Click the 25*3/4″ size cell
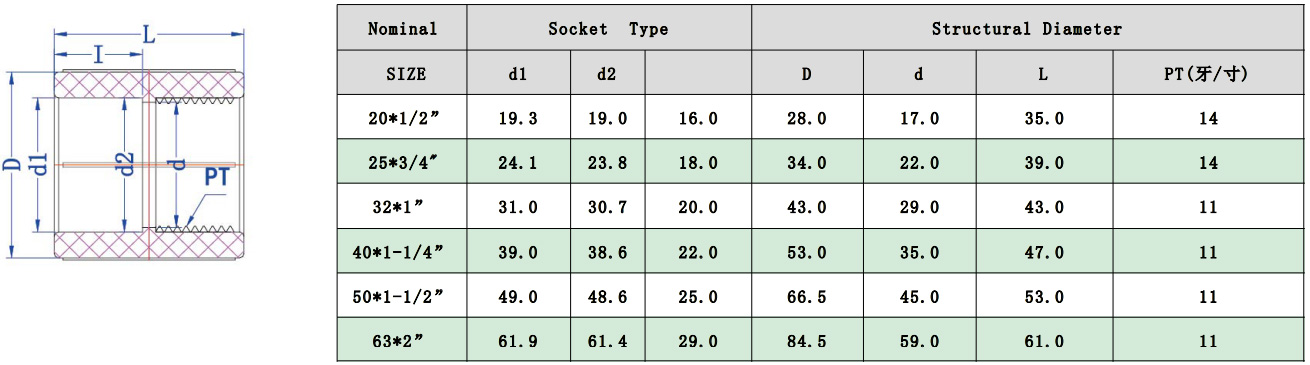This screenshot has height=365, width=1310. 402,163
